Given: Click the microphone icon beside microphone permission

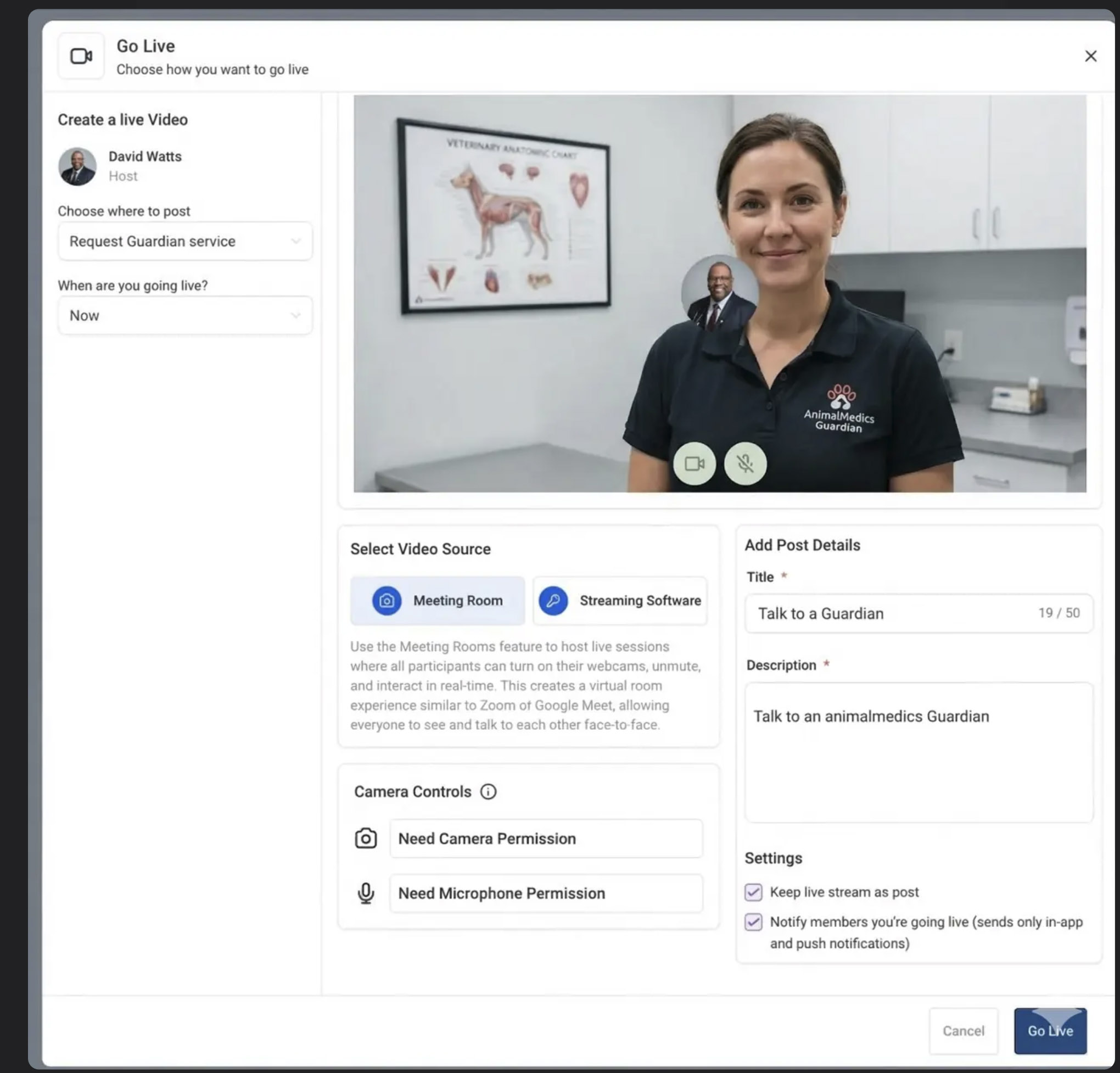Looking at the screenshot, I should (x=366, y=893).
